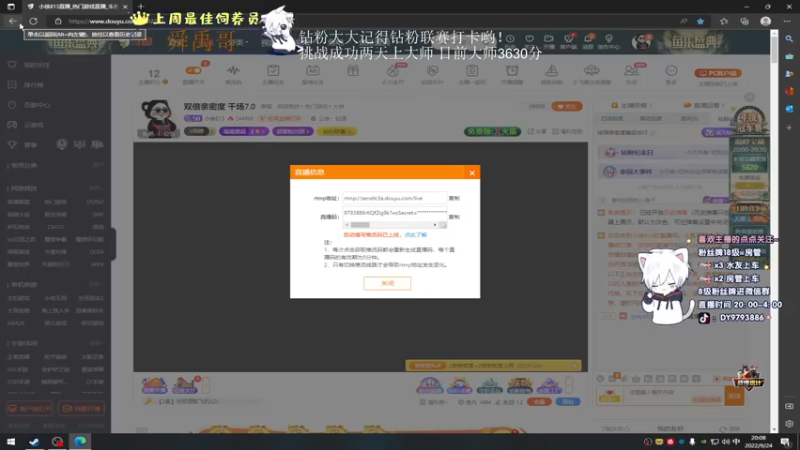Click the orange PC客户端 button
The image size is (800, 450).
click(x=717, y=73)
